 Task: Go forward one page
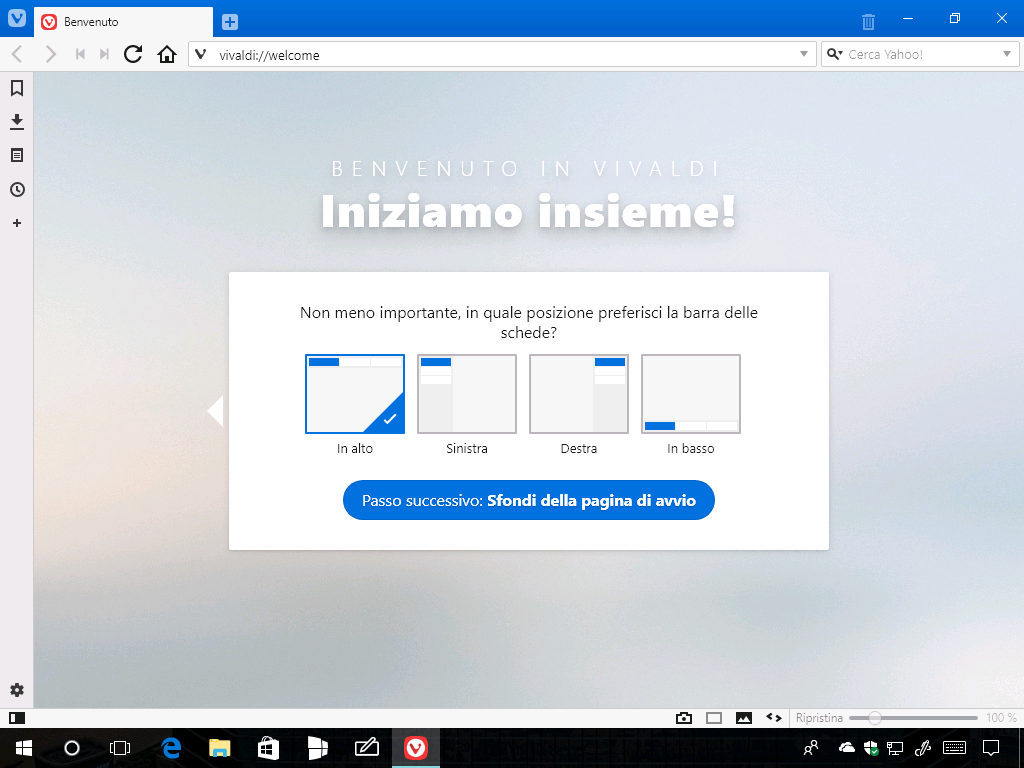(50, 54)
